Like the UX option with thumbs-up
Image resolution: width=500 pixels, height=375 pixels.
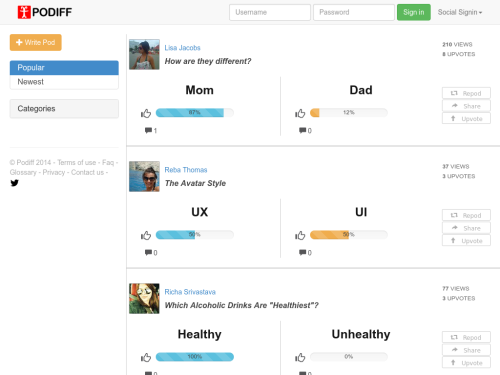[x=146, y=235]
